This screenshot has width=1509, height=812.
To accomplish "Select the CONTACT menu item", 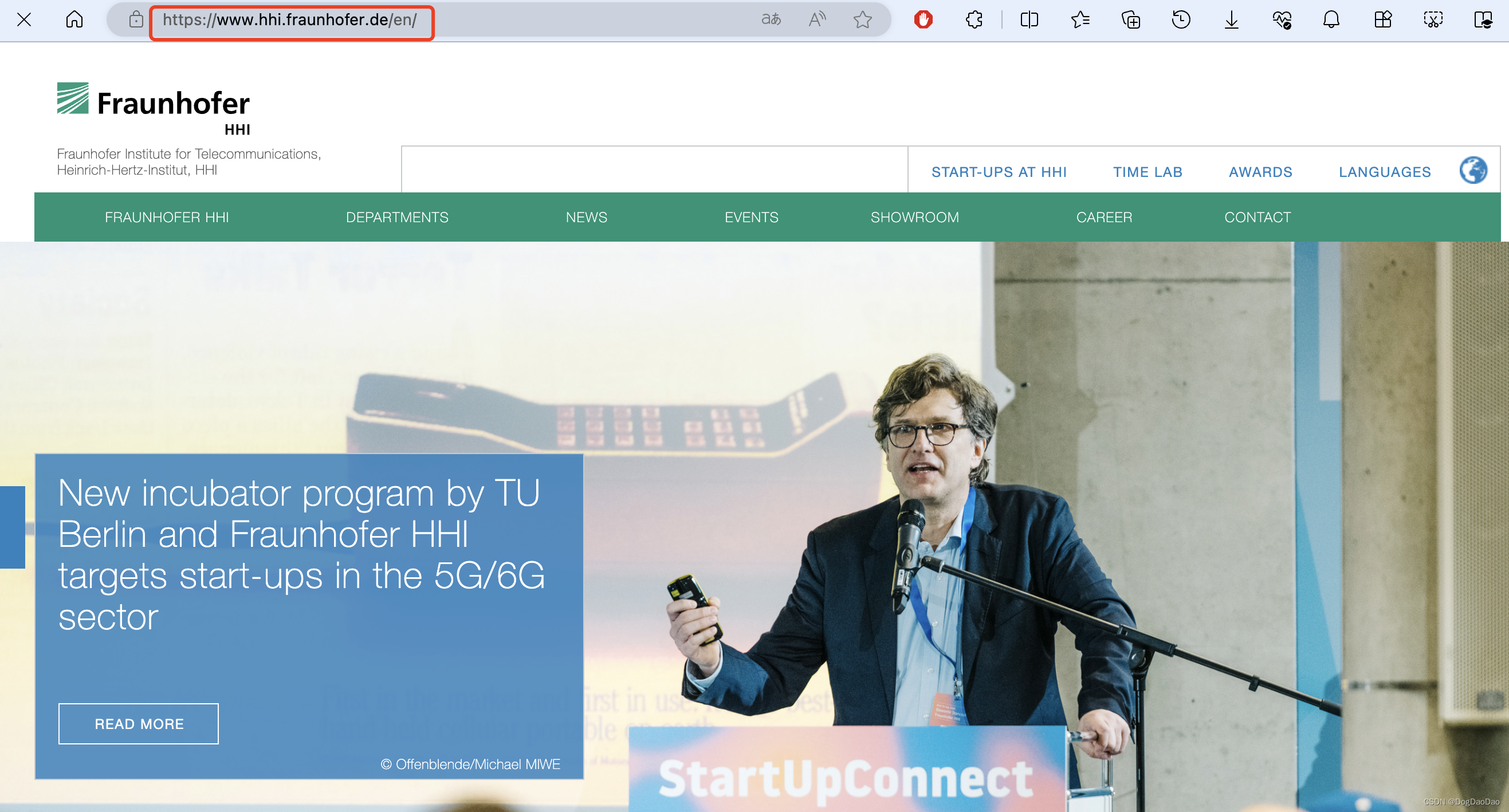I will click(x=1257, y=217).
